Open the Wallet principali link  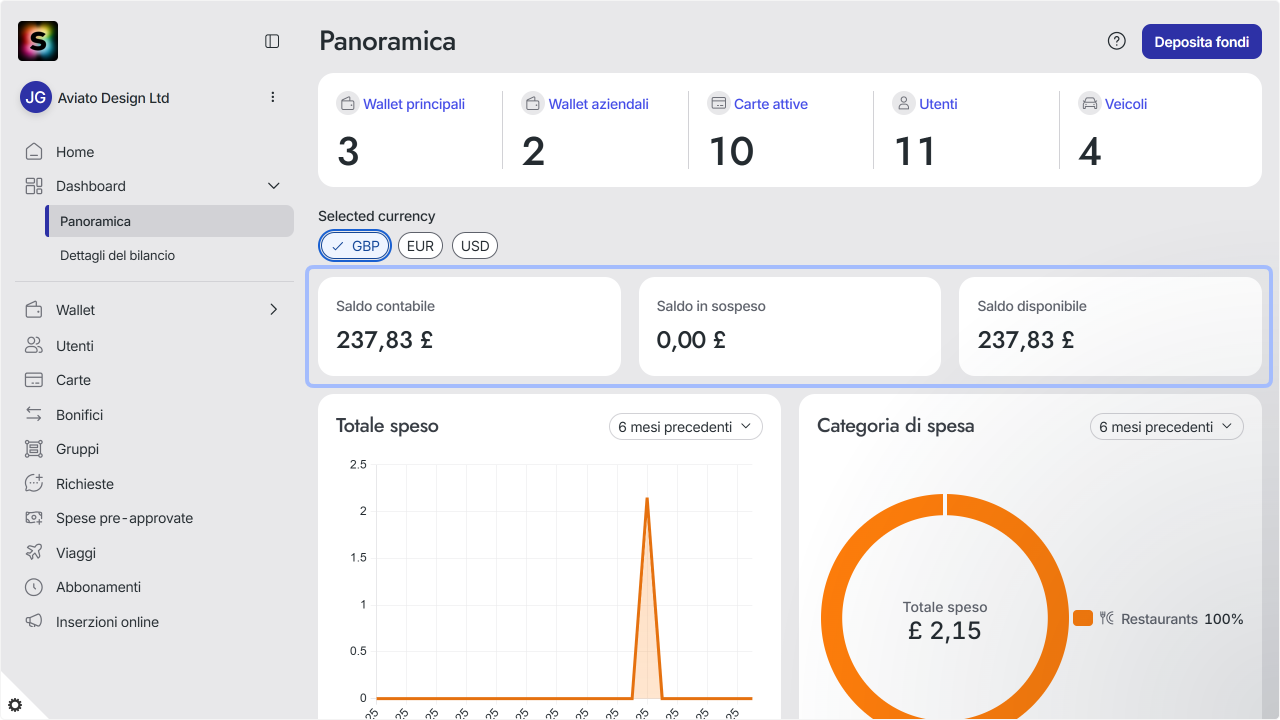414,104
